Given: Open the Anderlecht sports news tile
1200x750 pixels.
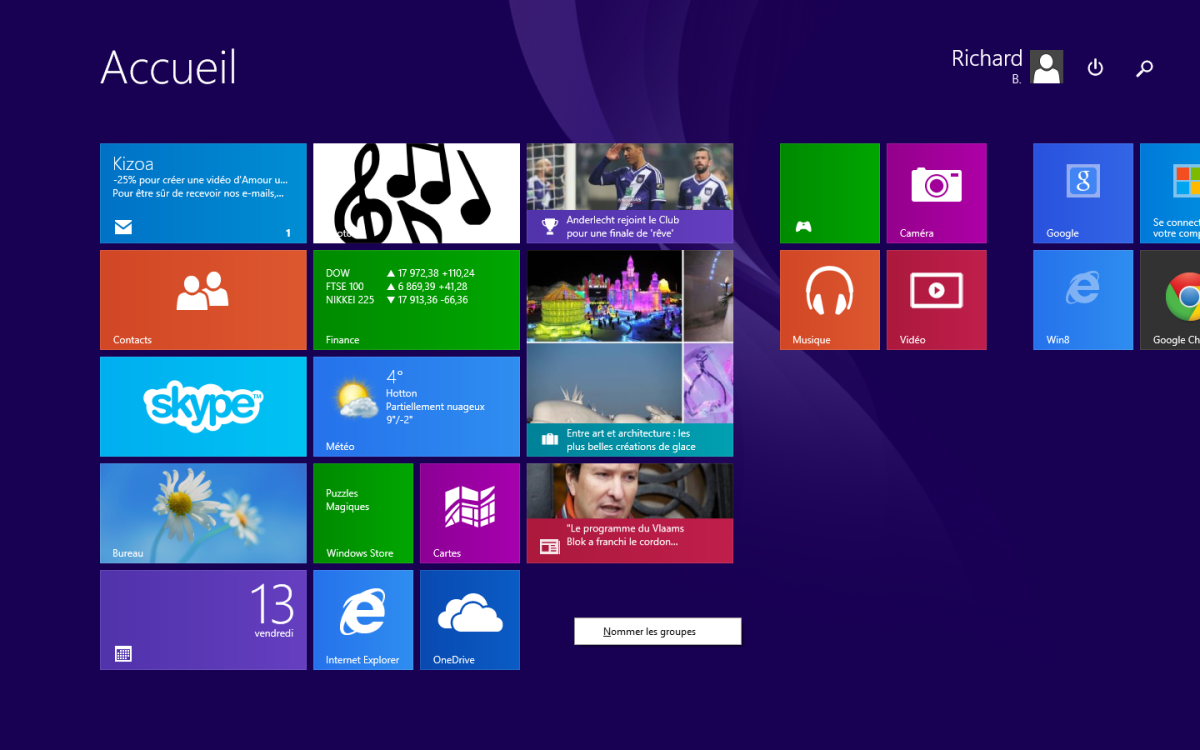Looking at the screenshot, I should coord(630,193).
